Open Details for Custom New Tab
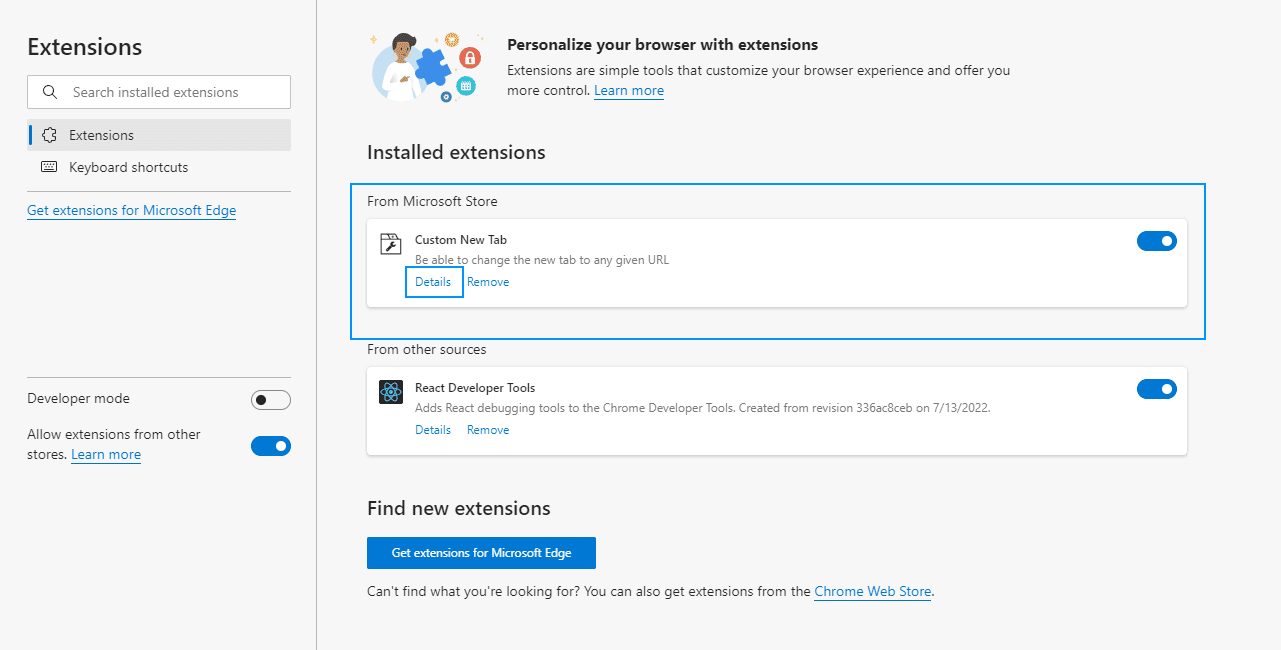Screen dimensions: 1281x650 (433, 281)
